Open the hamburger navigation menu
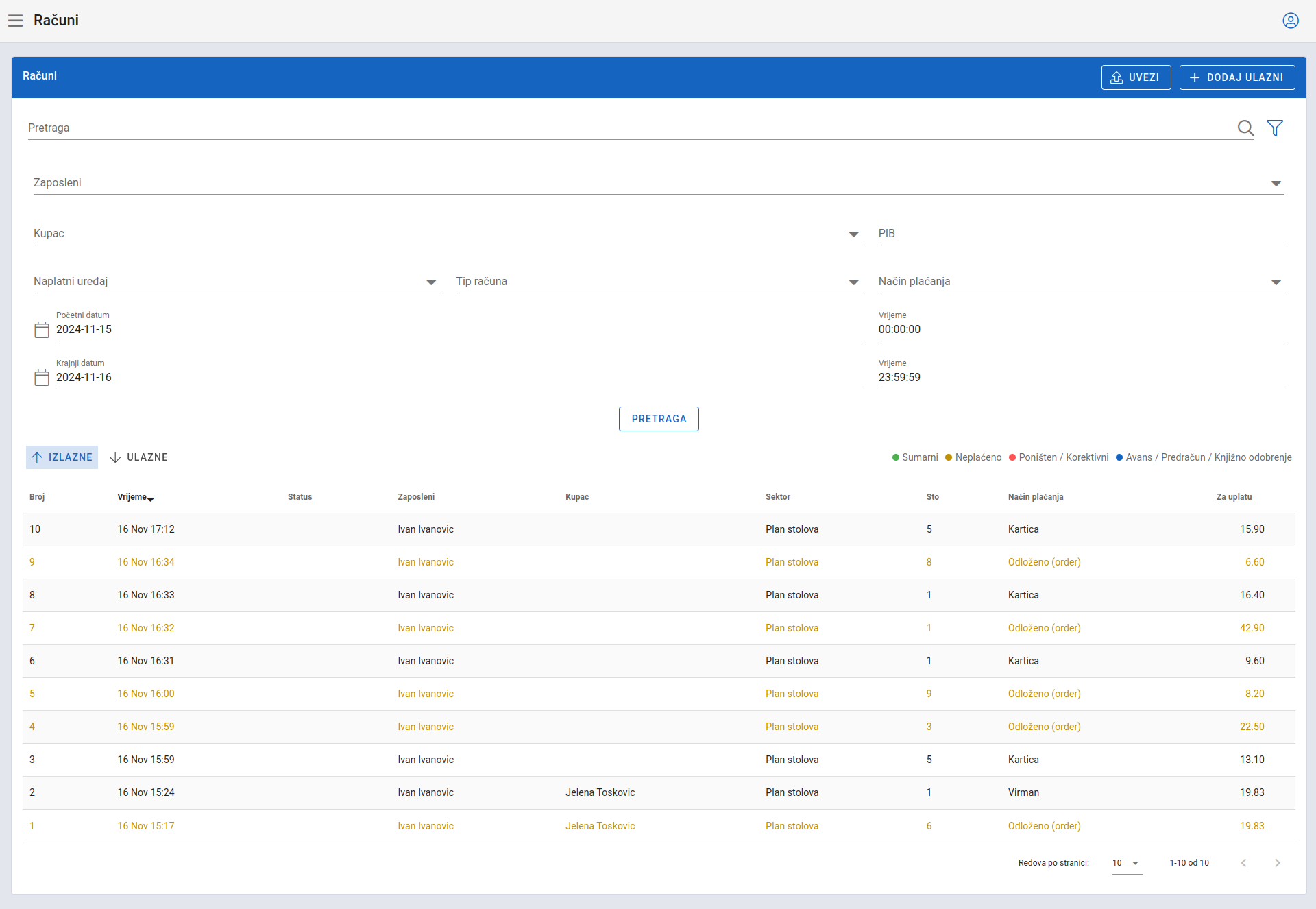Viewport: 1316px width, 909px height. [x=16, y=21]
